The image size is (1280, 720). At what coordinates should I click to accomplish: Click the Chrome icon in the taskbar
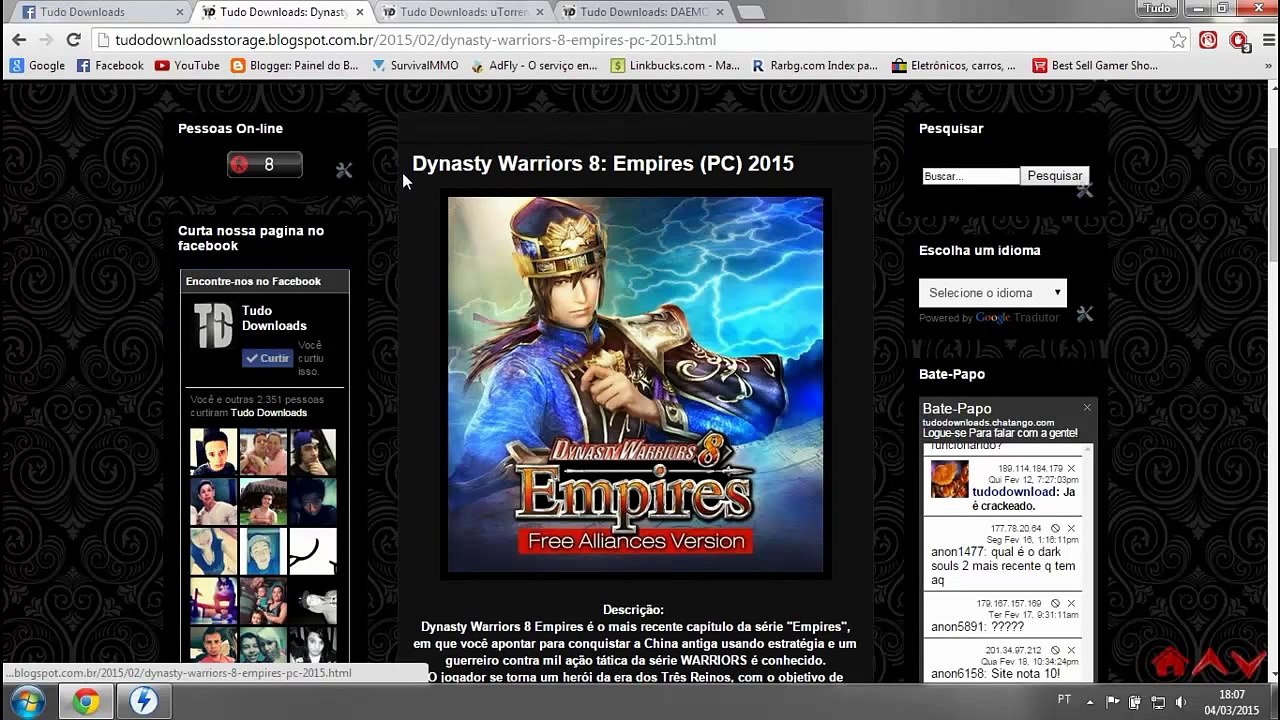click(86, 702)
